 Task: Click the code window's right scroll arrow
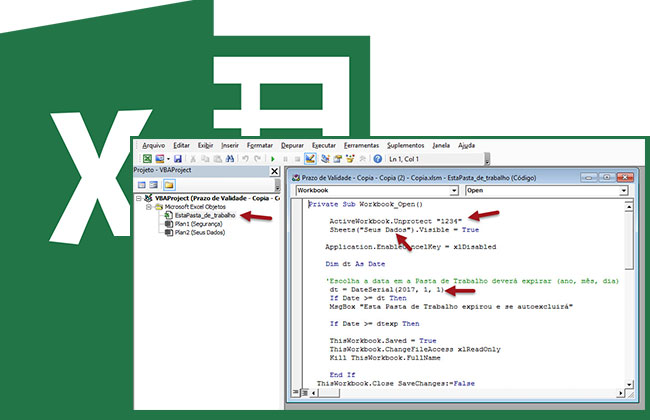620,393
